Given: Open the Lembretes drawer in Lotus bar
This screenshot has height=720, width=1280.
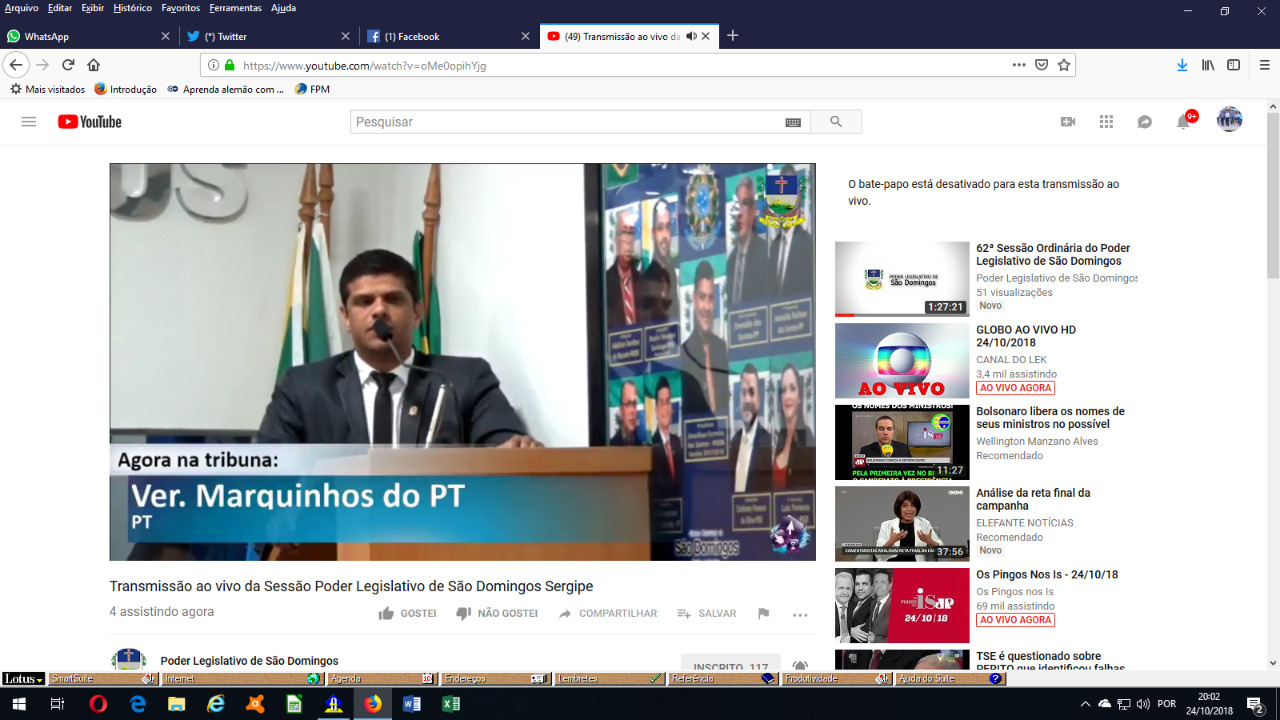Looking at the screenshot, I should click(609, 679).
